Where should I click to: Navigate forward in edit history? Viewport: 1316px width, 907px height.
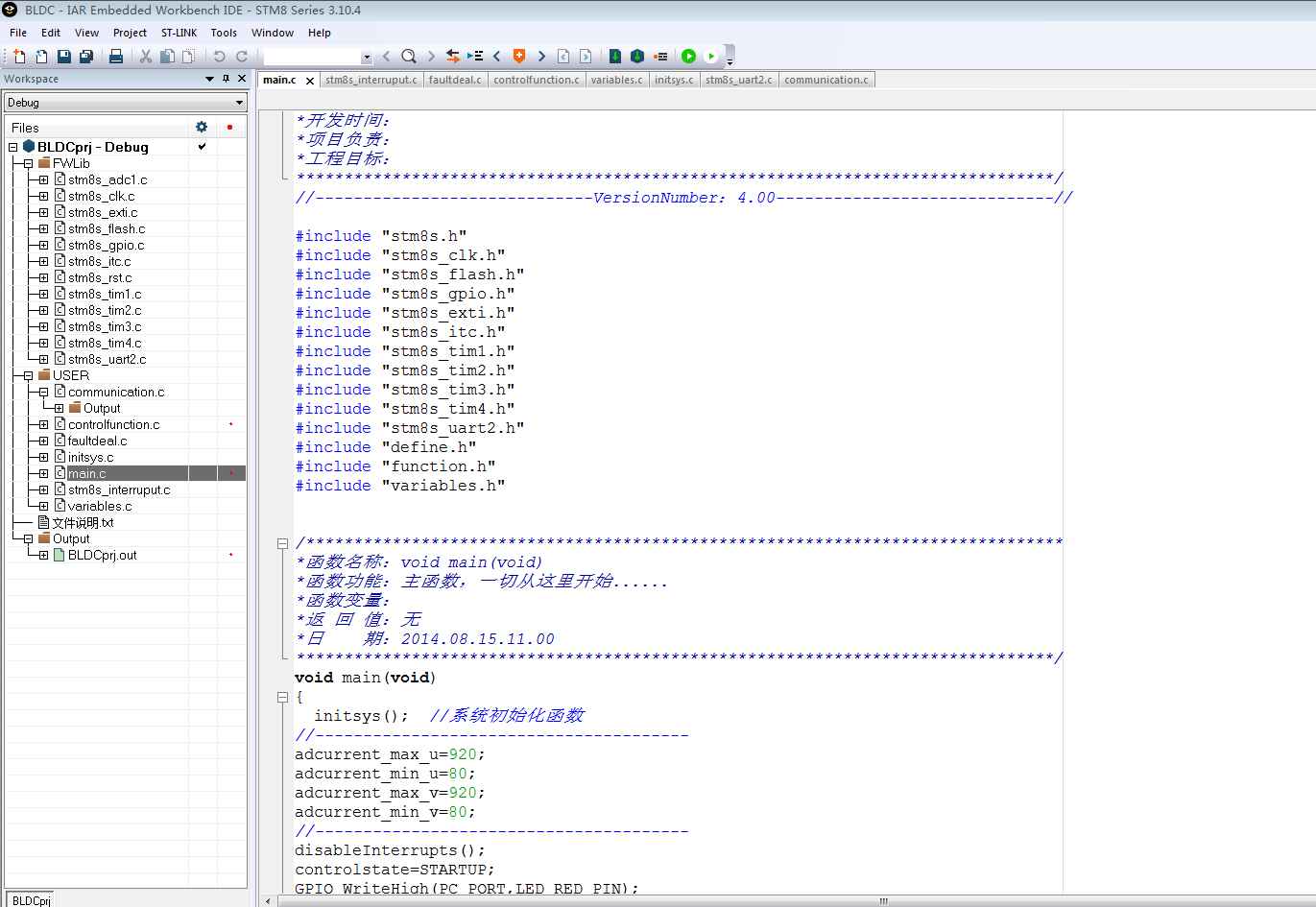click(x=586, y=57)
